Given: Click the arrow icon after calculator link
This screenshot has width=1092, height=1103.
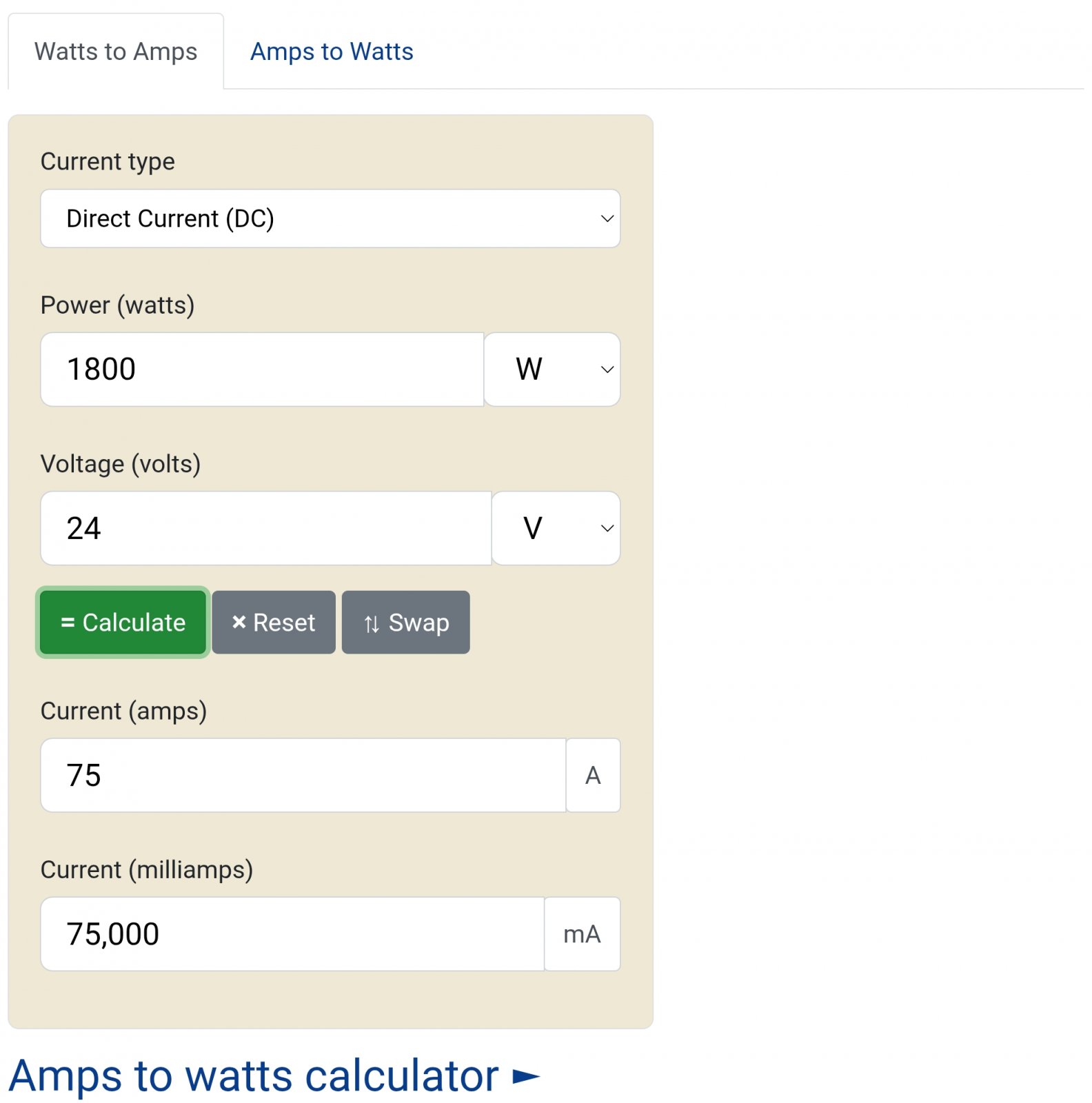Looking at the screenshot, I should 526,1077.
